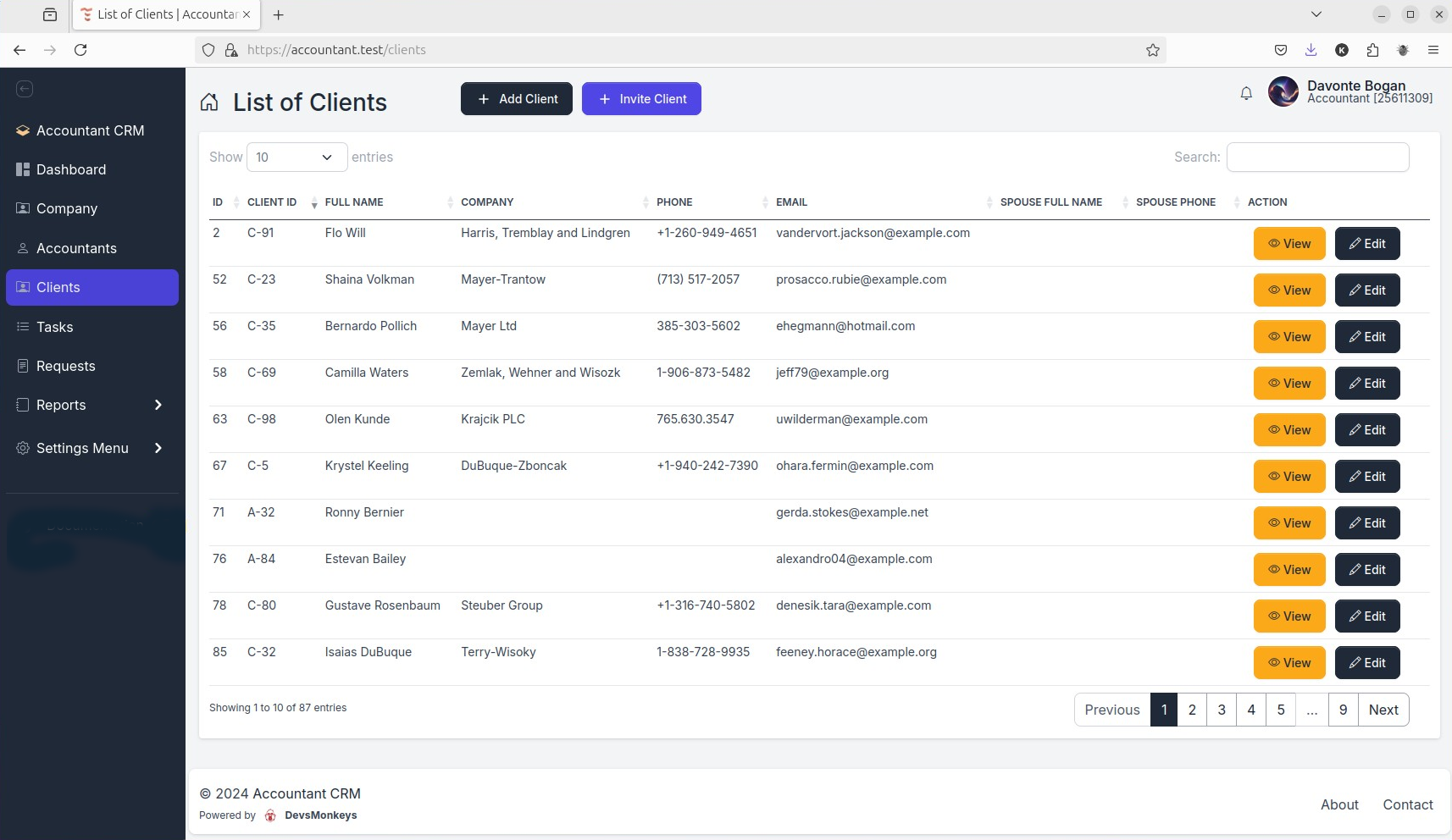Click the Previous pagination button

[1112, 710]
